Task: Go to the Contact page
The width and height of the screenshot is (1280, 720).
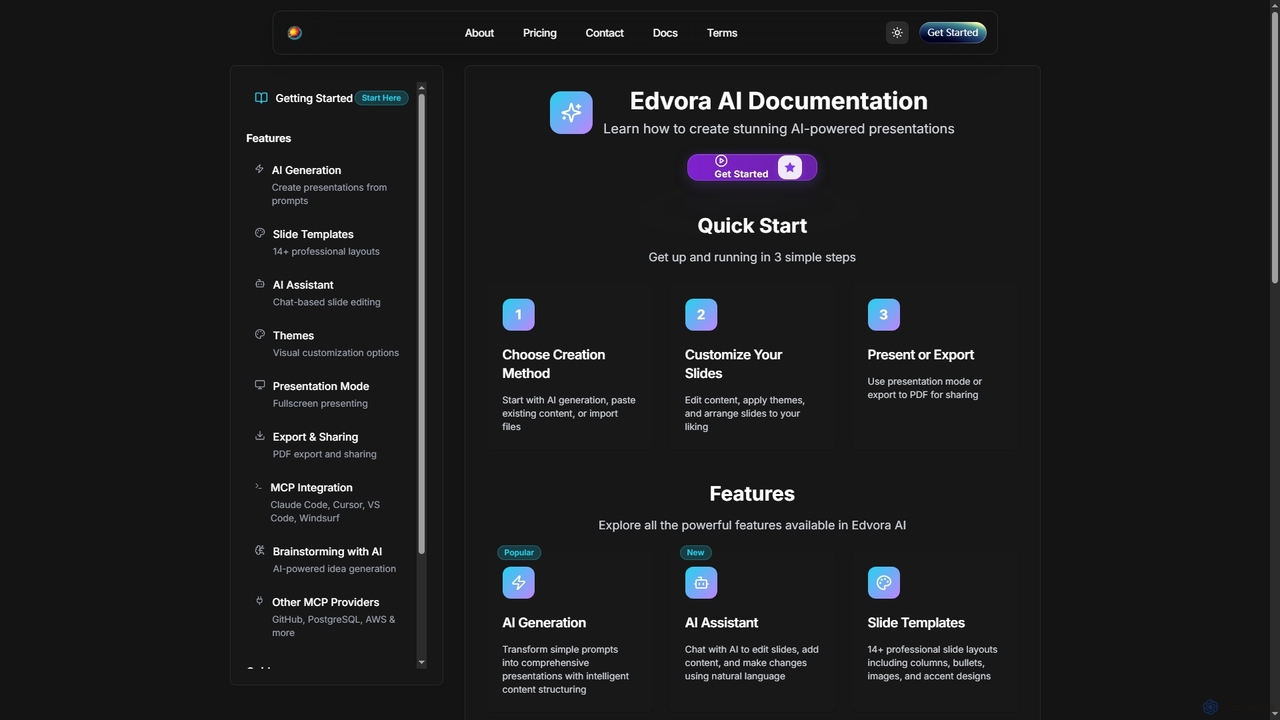Action: pyautogui.click(x=605, y=33)
